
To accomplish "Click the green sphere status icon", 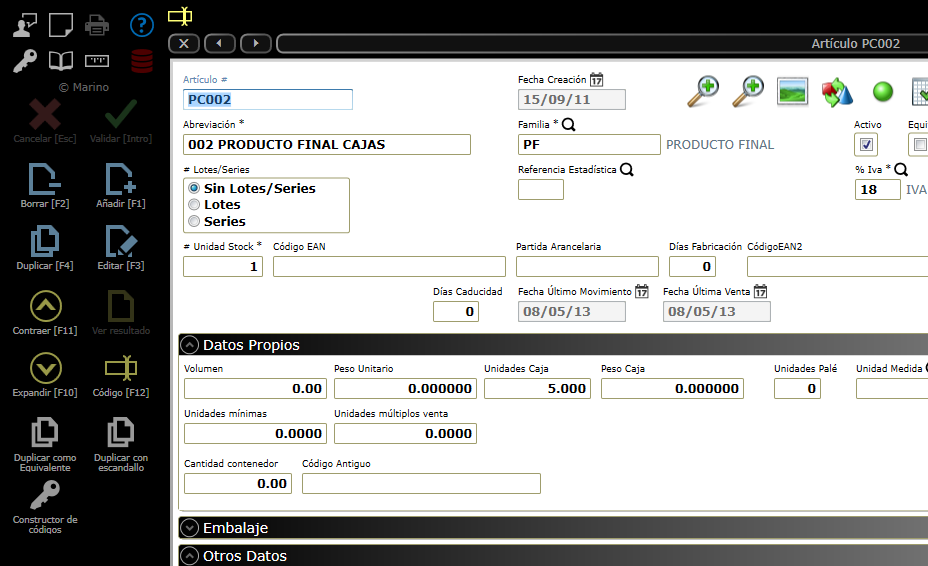I will [x=882, y=92].
